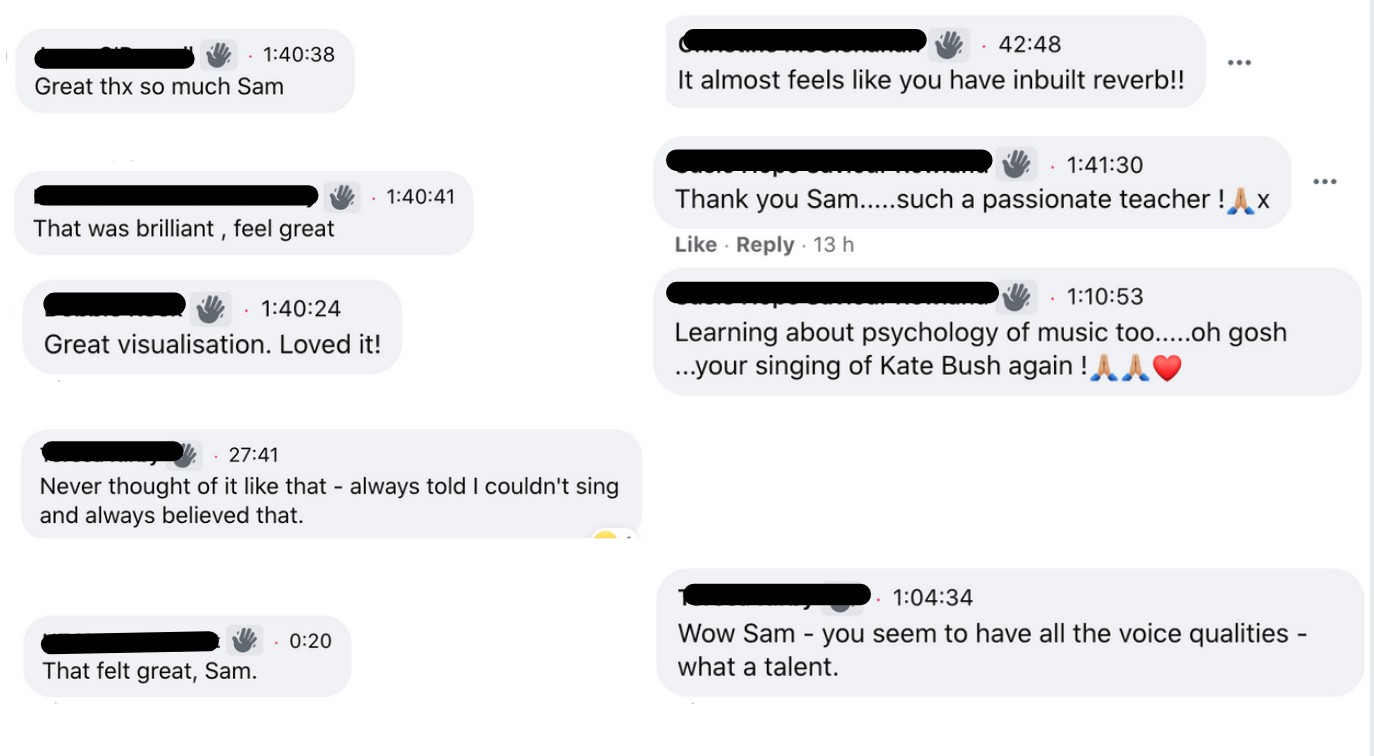Viewport: 1374px width, 756px height.
Task: Jump to video timestamp 1:04:34
Action: coord(932,597)
